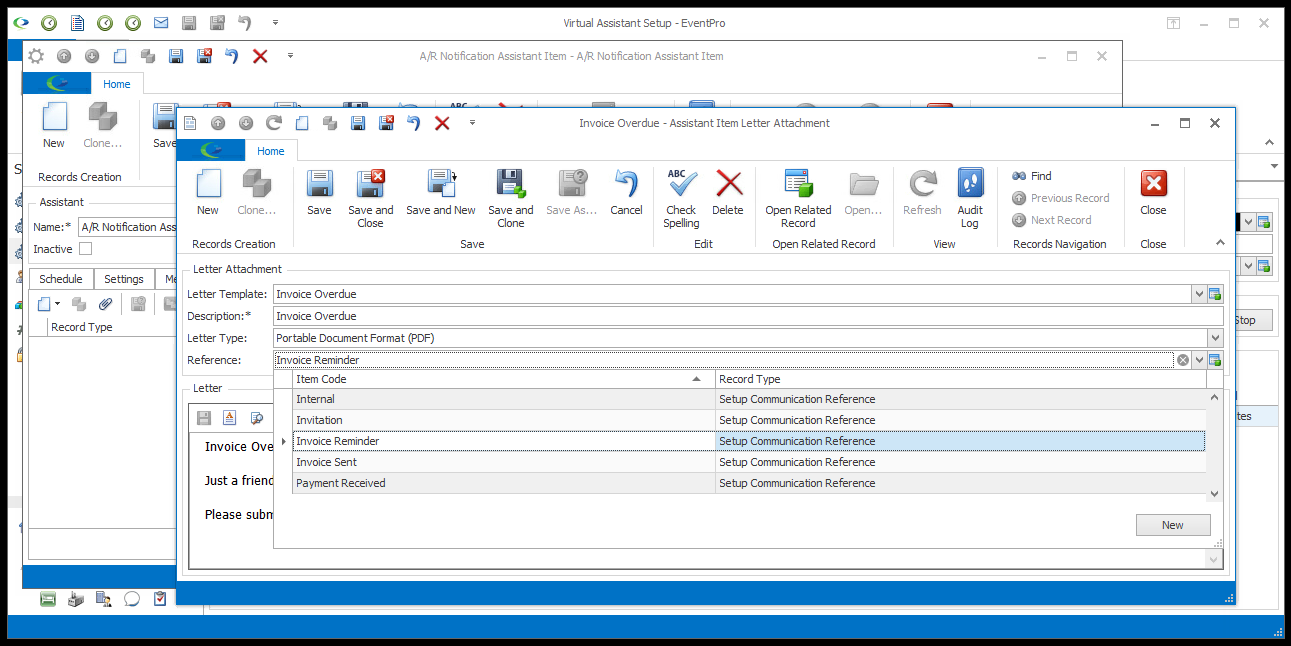
Task: Click the Refresh ribbon button
Action: coord(922,192)
